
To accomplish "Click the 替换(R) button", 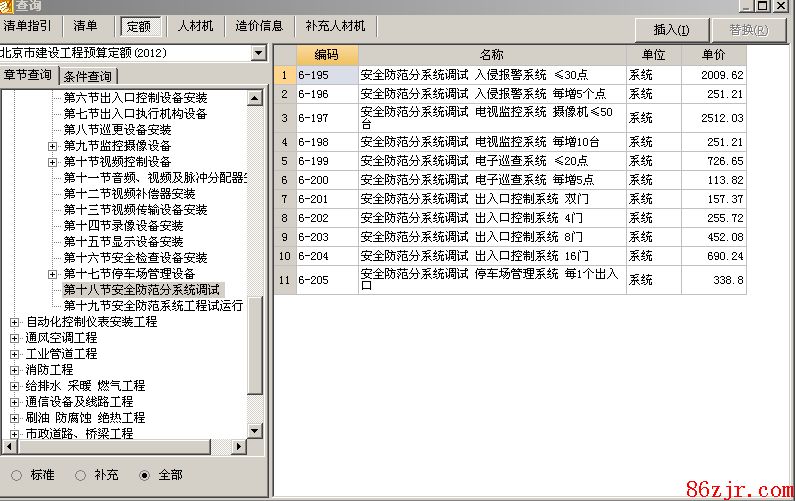I will [749, 29].
